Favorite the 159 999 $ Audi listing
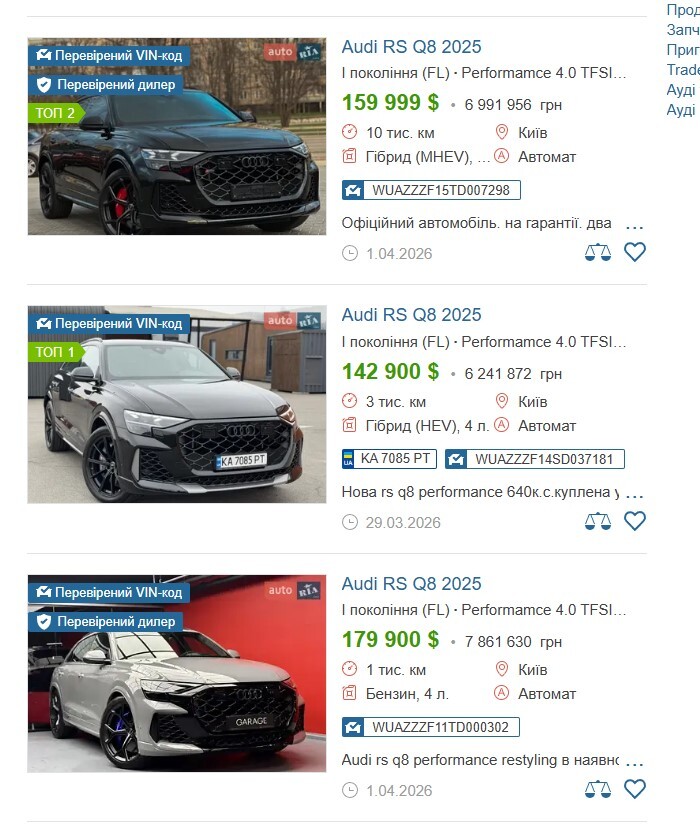The width and height of the screenshot is (700, 826). [635, 253]
